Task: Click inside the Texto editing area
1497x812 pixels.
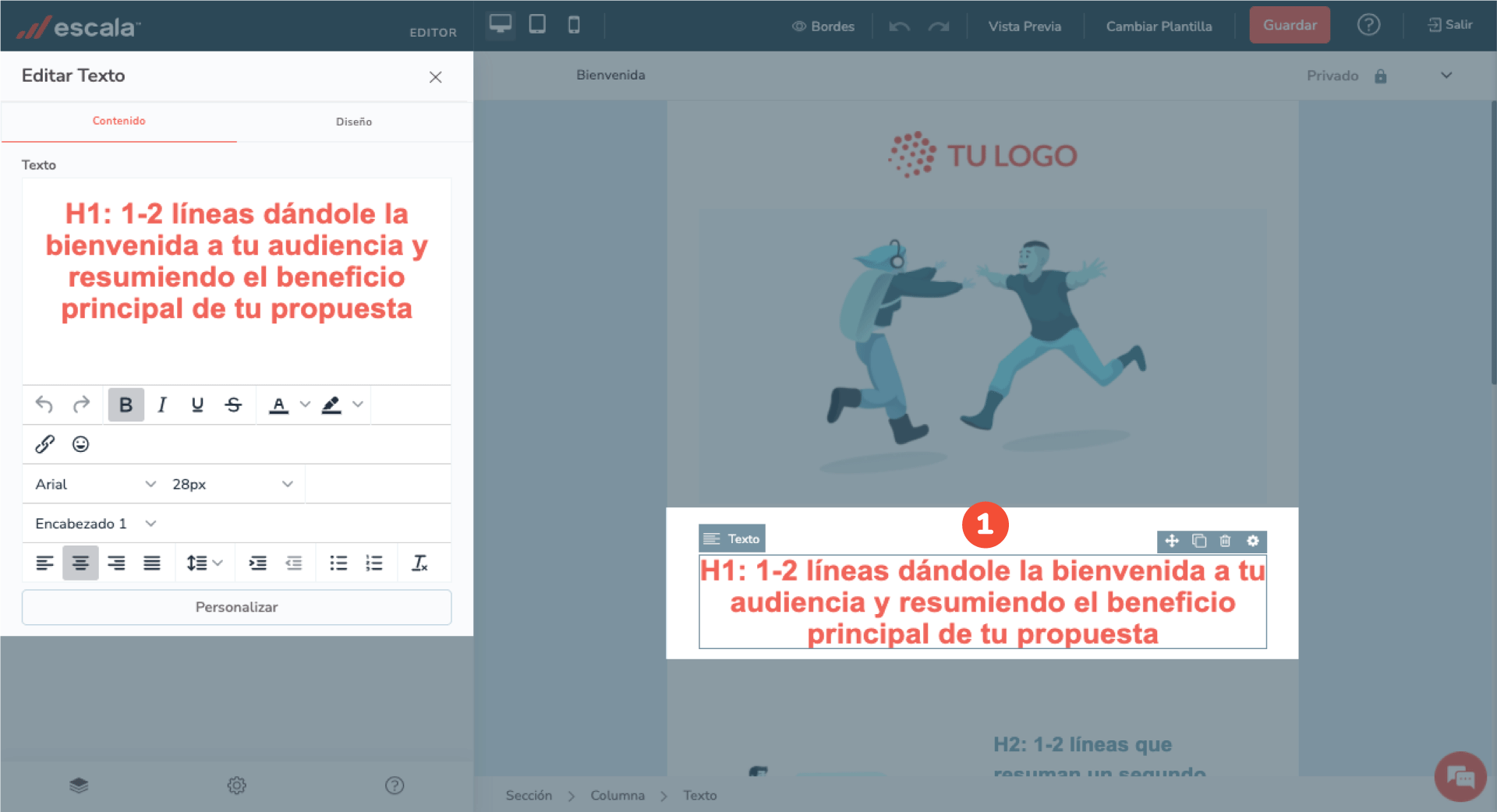Action: pyautogui.click(x=236, y=281)
